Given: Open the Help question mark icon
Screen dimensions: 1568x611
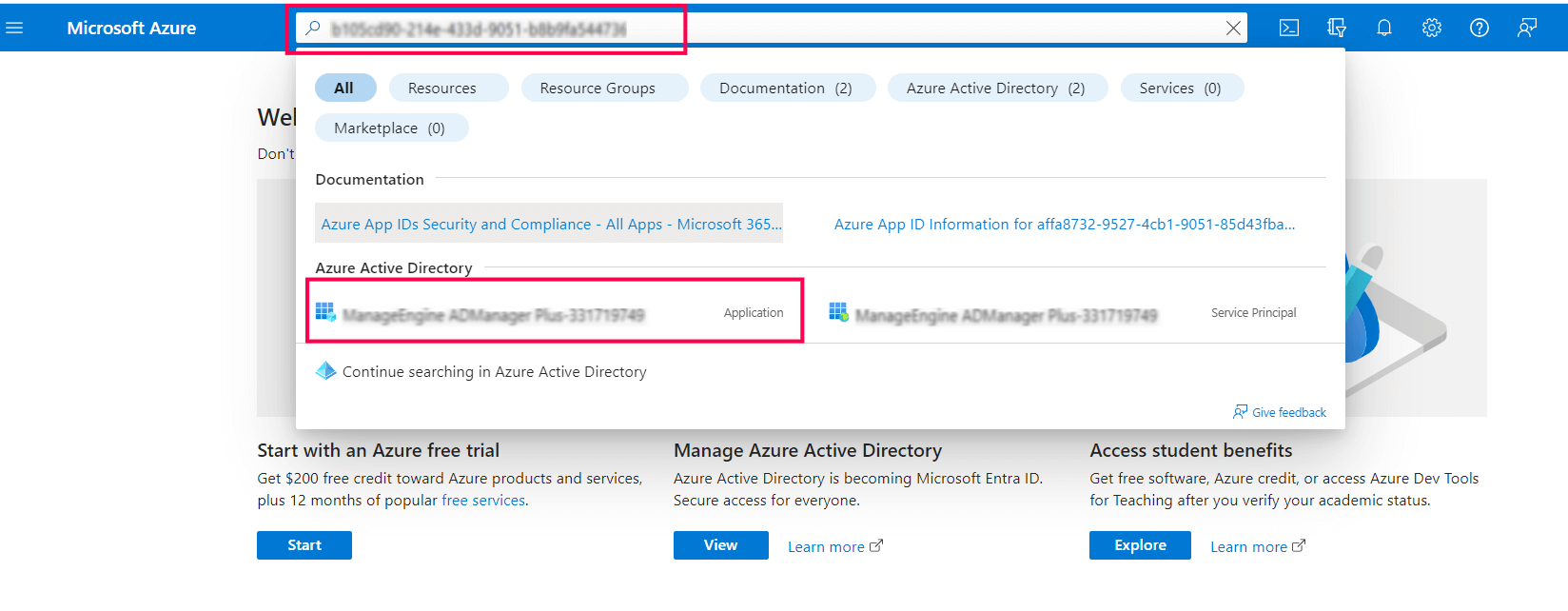Looking at the screenshot, I should [x=1480, y=28].
